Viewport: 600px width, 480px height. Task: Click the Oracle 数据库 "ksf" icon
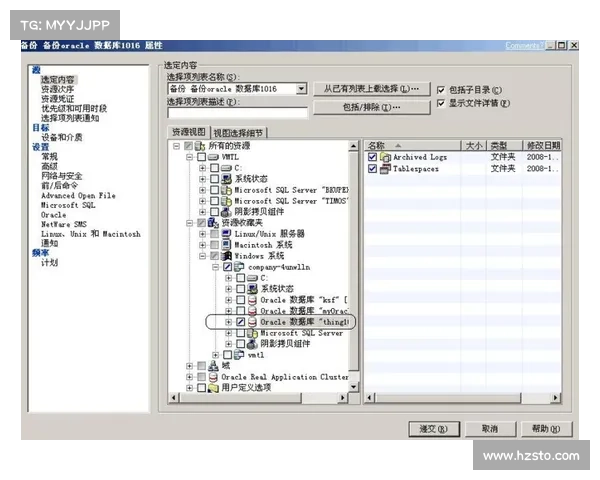point(252,300)
